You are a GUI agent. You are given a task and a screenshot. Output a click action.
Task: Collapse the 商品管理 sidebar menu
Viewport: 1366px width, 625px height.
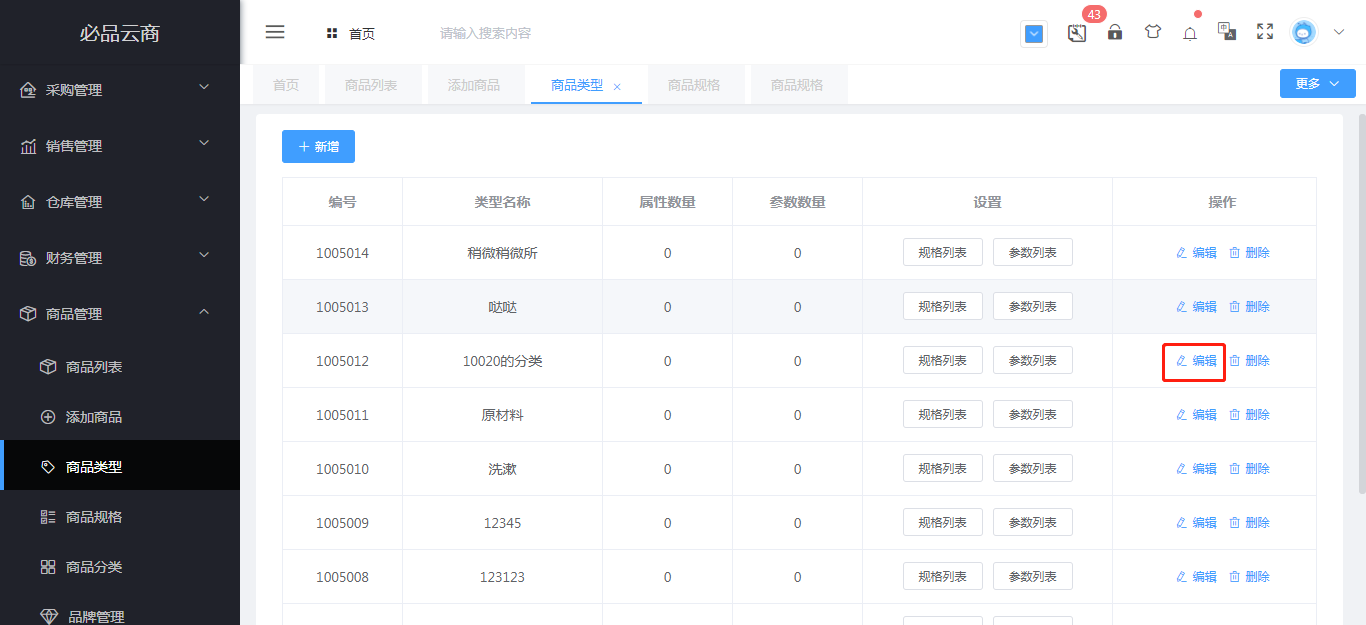120,313
